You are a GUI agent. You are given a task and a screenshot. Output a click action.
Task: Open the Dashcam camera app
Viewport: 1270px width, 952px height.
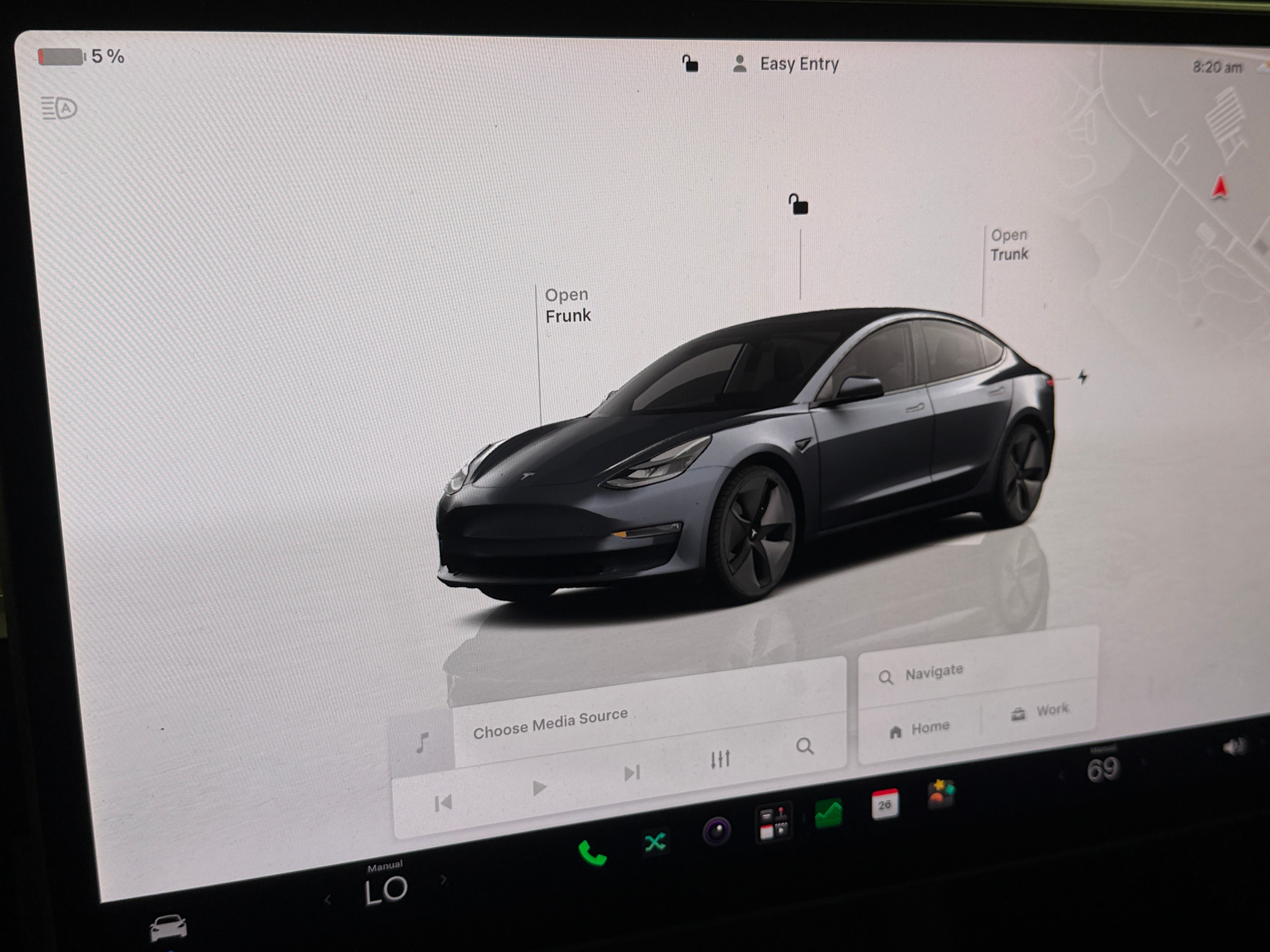(717, 830)
